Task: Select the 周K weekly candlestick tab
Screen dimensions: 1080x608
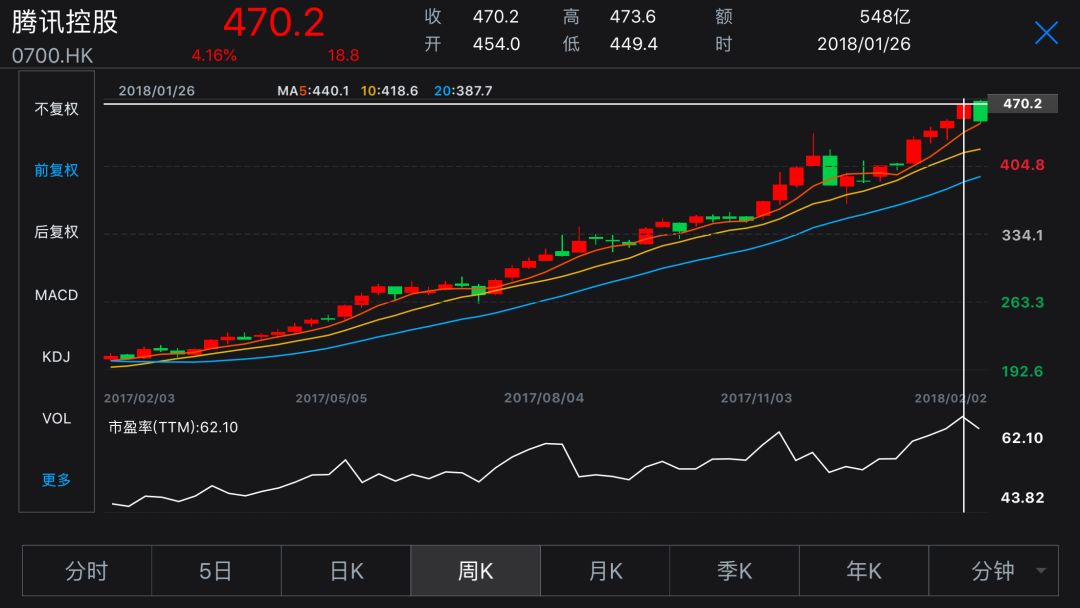Action: pyautogui.click(x=476, y=571)
